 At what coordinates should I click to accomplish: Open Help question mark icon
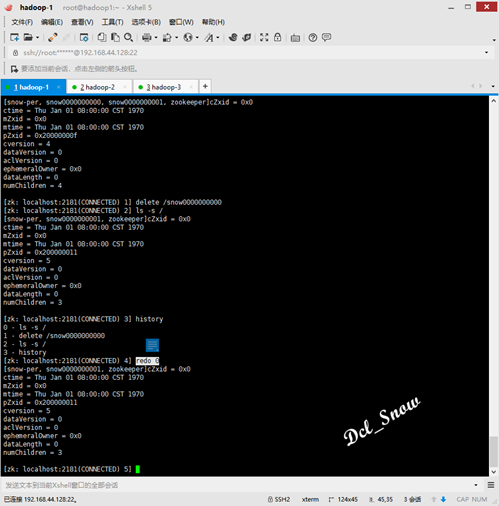(x=313, y=37)
